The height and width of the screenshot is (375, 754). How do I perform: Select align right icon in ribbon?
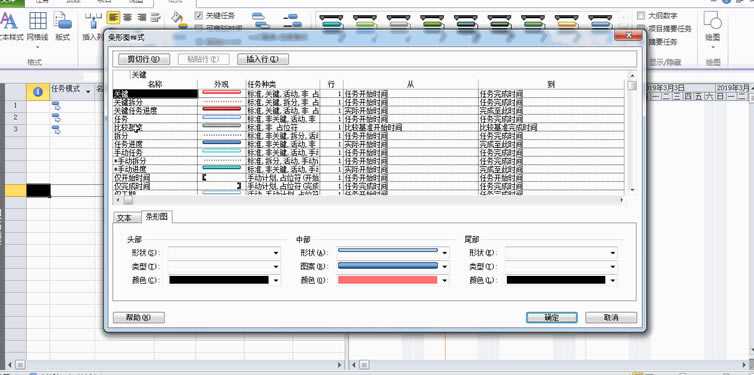(x=141, y=18)
